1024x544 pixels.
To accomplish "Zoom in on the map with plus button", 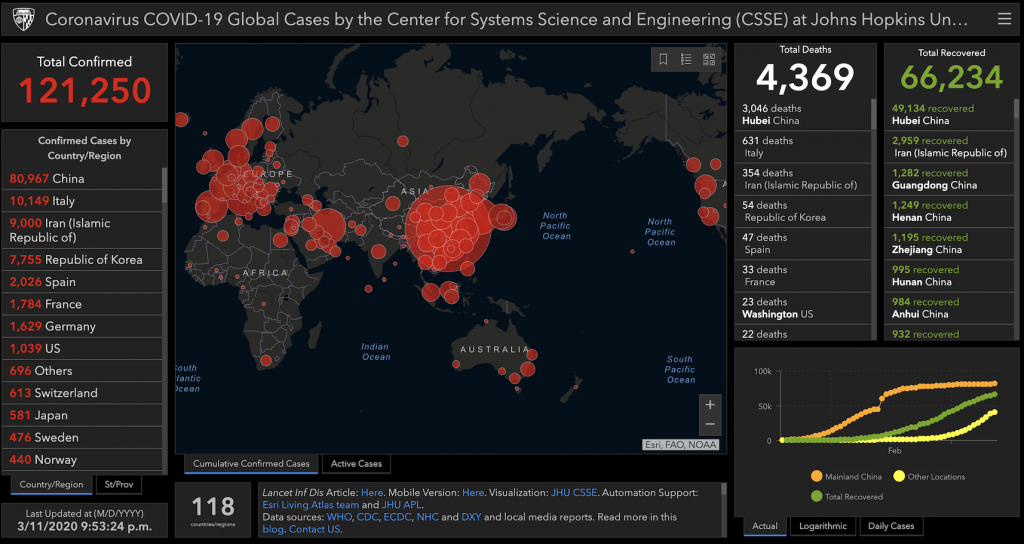I will [x=710, y=405].
